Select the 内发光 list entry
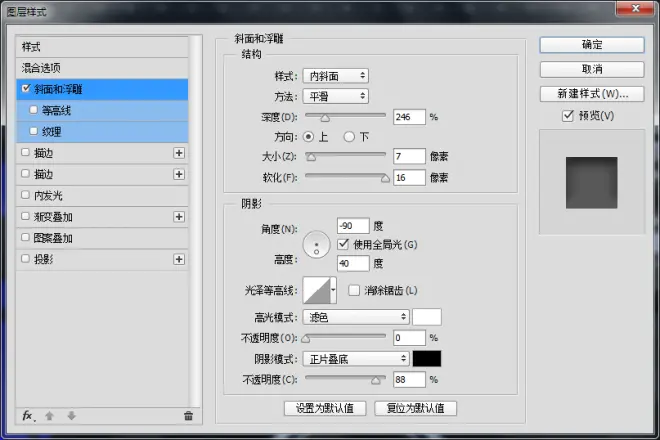Viewport: 660px width, 440px height. 102,195
